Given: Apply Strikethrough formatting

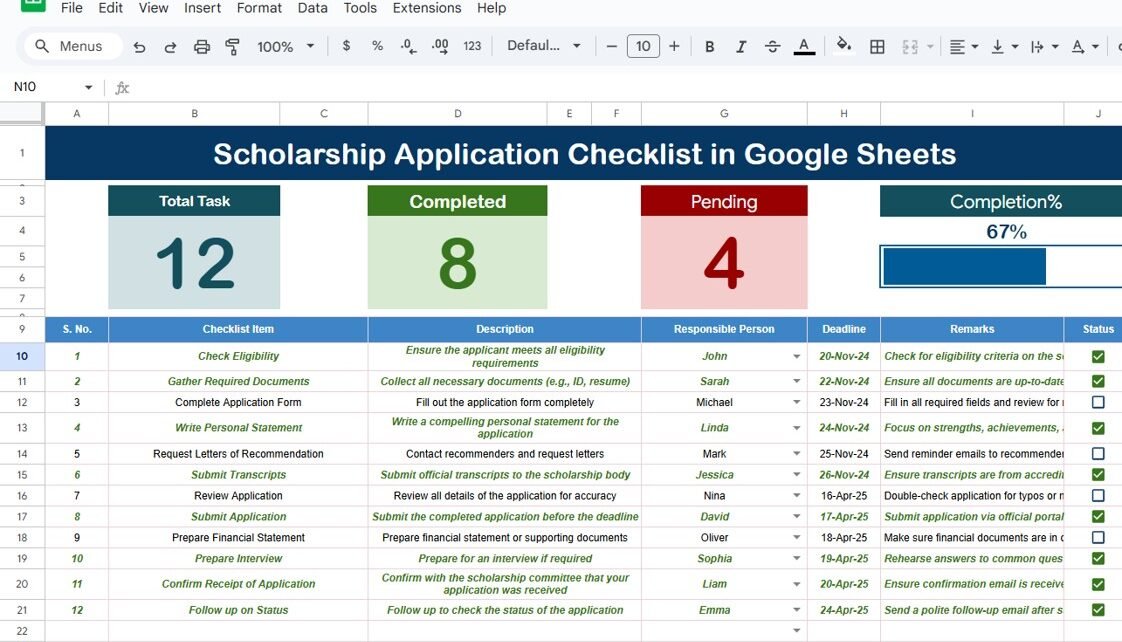Looking at the screenshot, I should click(772, 47).
